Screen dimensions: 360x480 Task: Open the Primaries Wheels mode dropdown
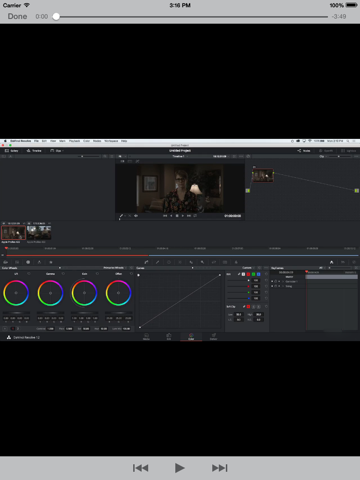115,268
